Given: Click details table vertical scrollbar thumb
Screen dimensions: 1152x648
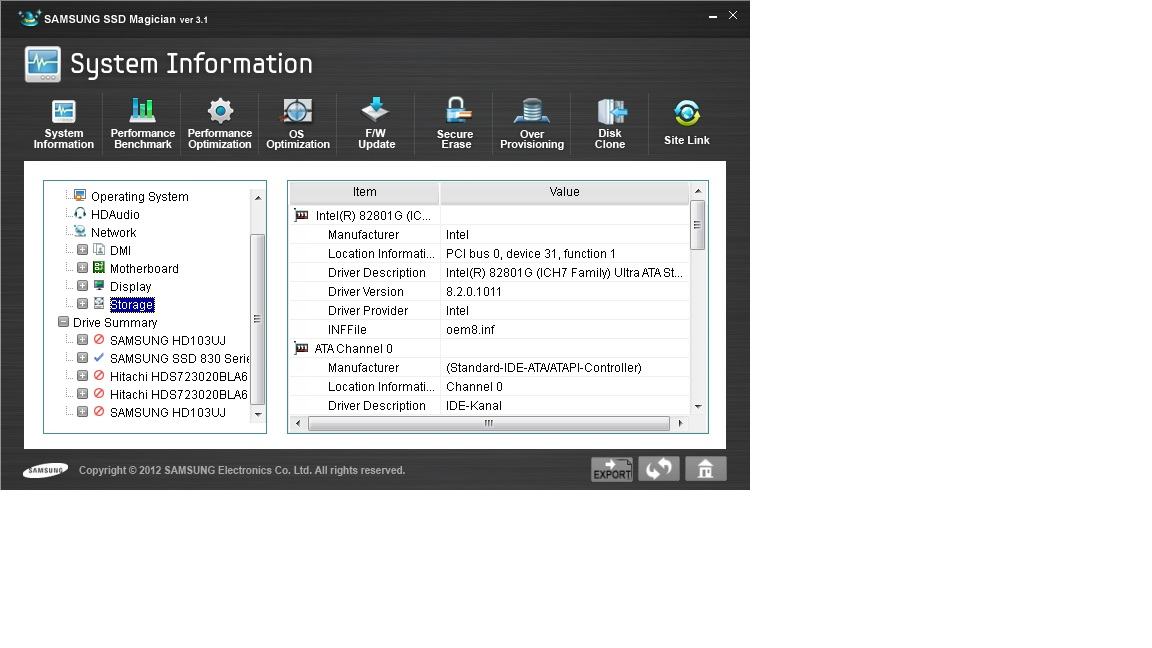Looking at the screenshot, I should [x=698, y=225].
